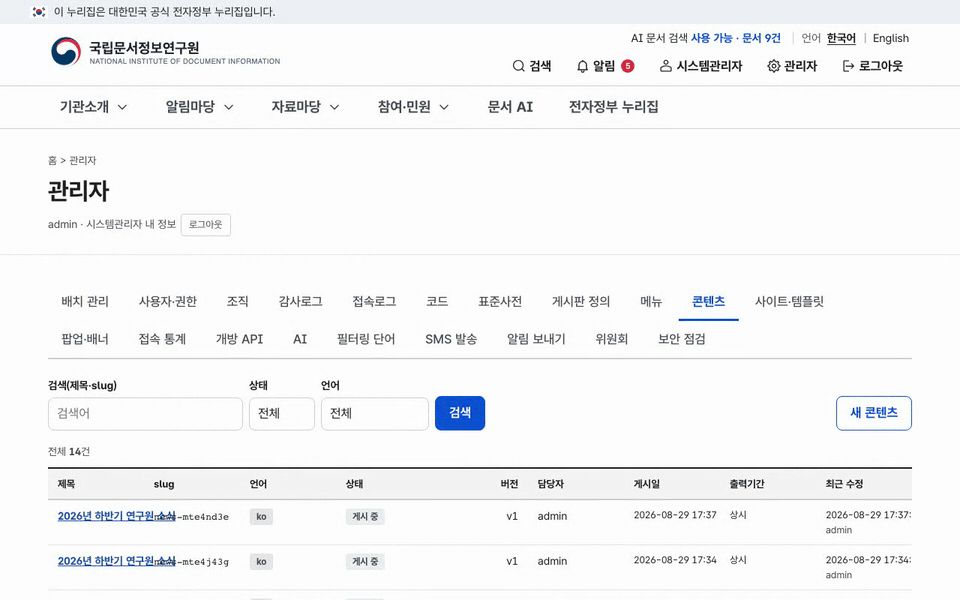Switch to the AI admin tab
The height and width of the screenshot is (600, 960).
point(300,339)
